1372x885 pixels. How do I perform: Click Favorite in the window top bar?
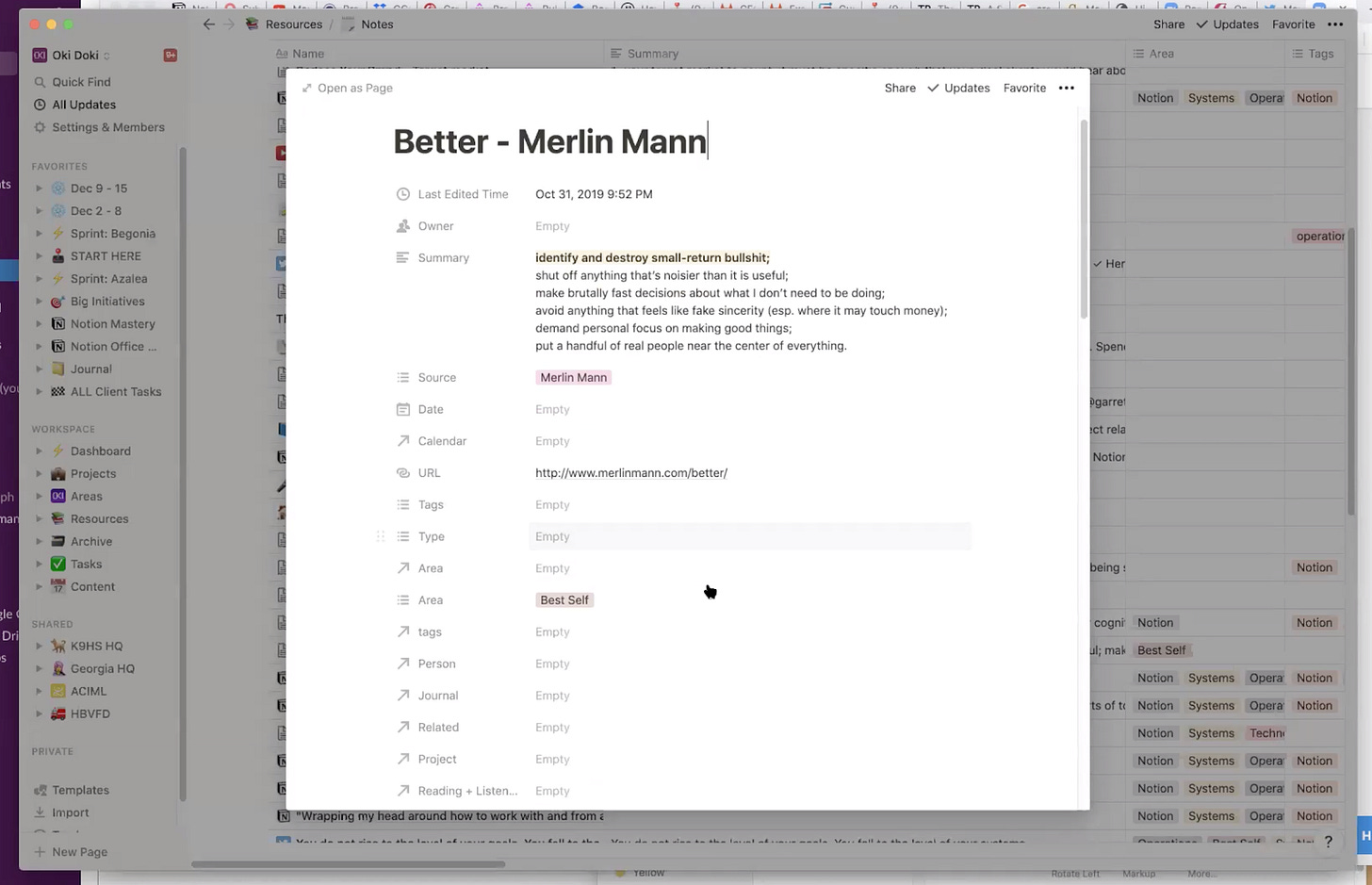pos(1293,25)
